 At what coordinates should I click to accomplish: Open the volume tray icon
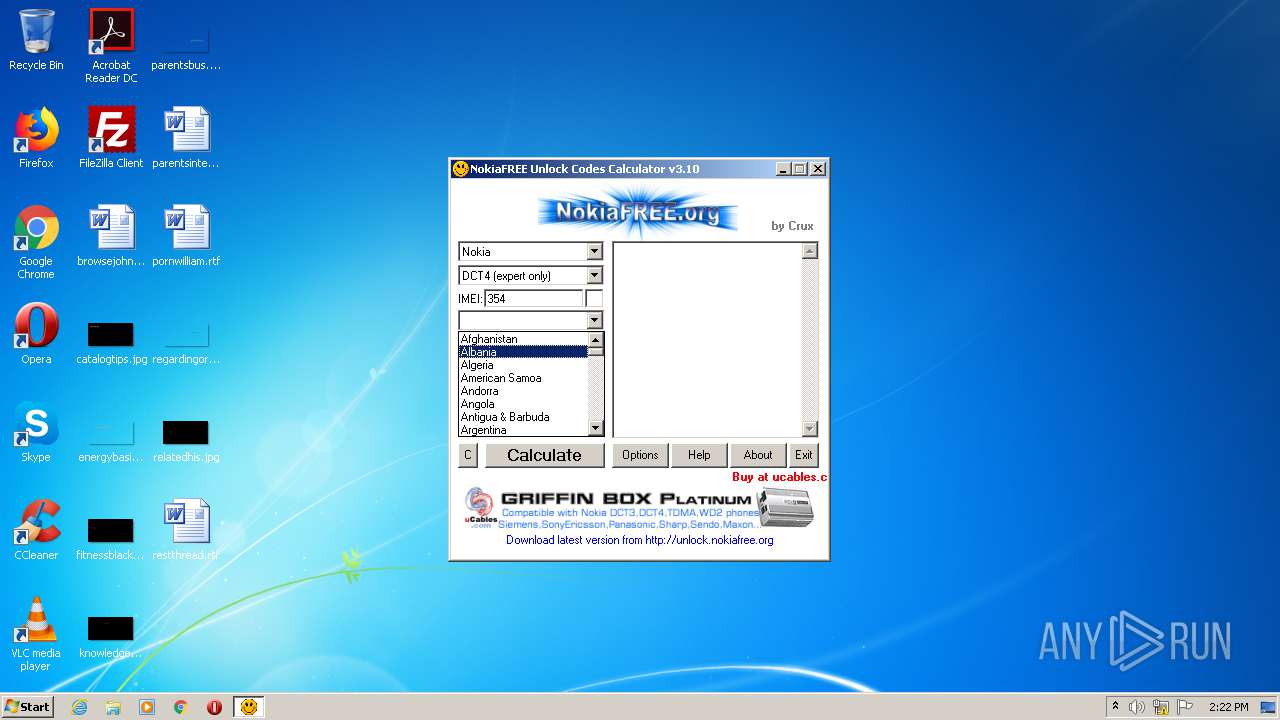(1137, 707)
